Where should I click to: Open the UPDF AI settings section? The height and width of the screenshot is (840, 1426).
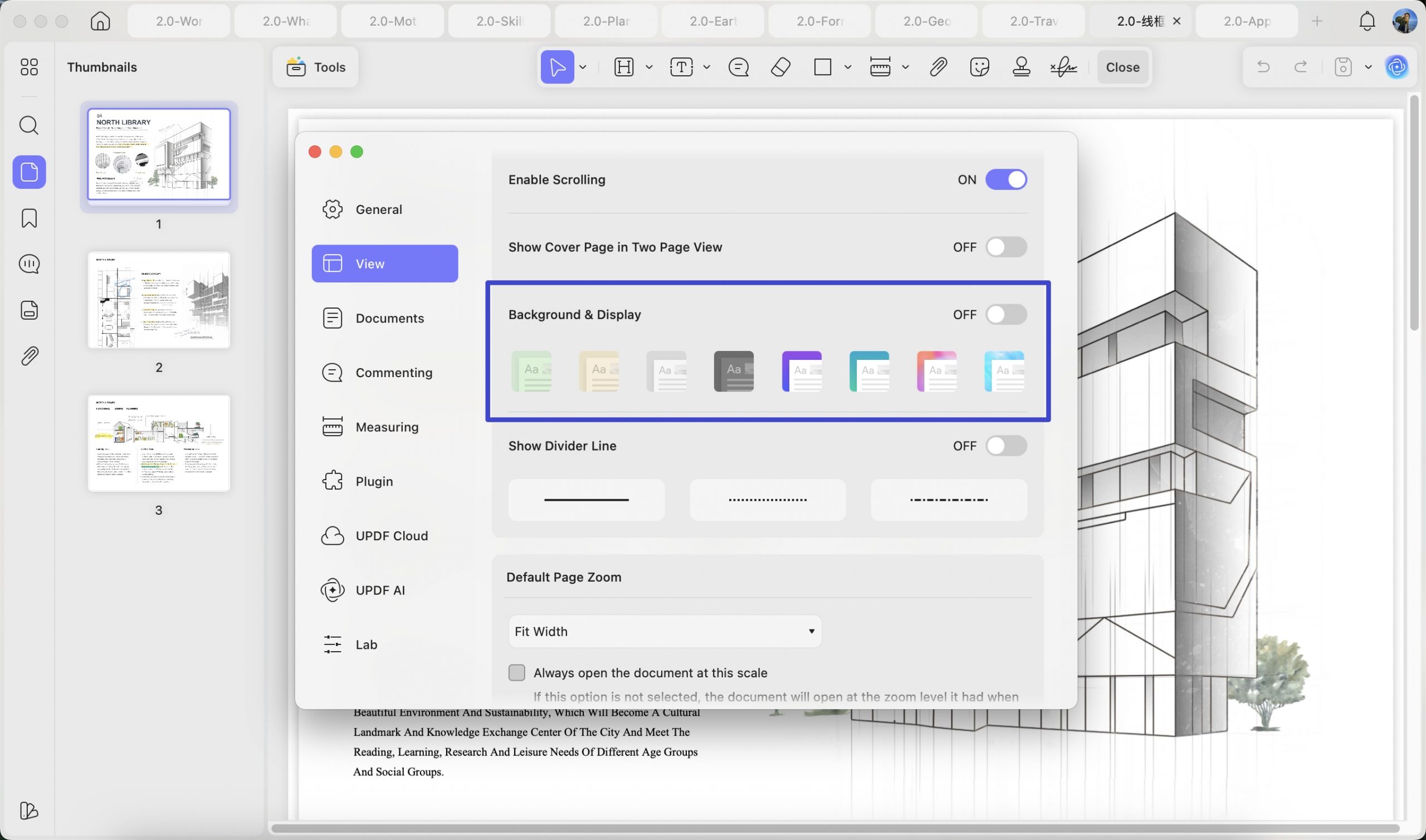tap(385, 590)
